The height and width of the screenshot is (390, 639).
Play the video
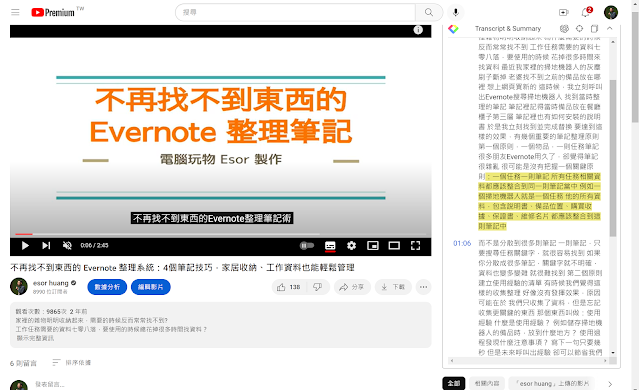click(25, 245)
